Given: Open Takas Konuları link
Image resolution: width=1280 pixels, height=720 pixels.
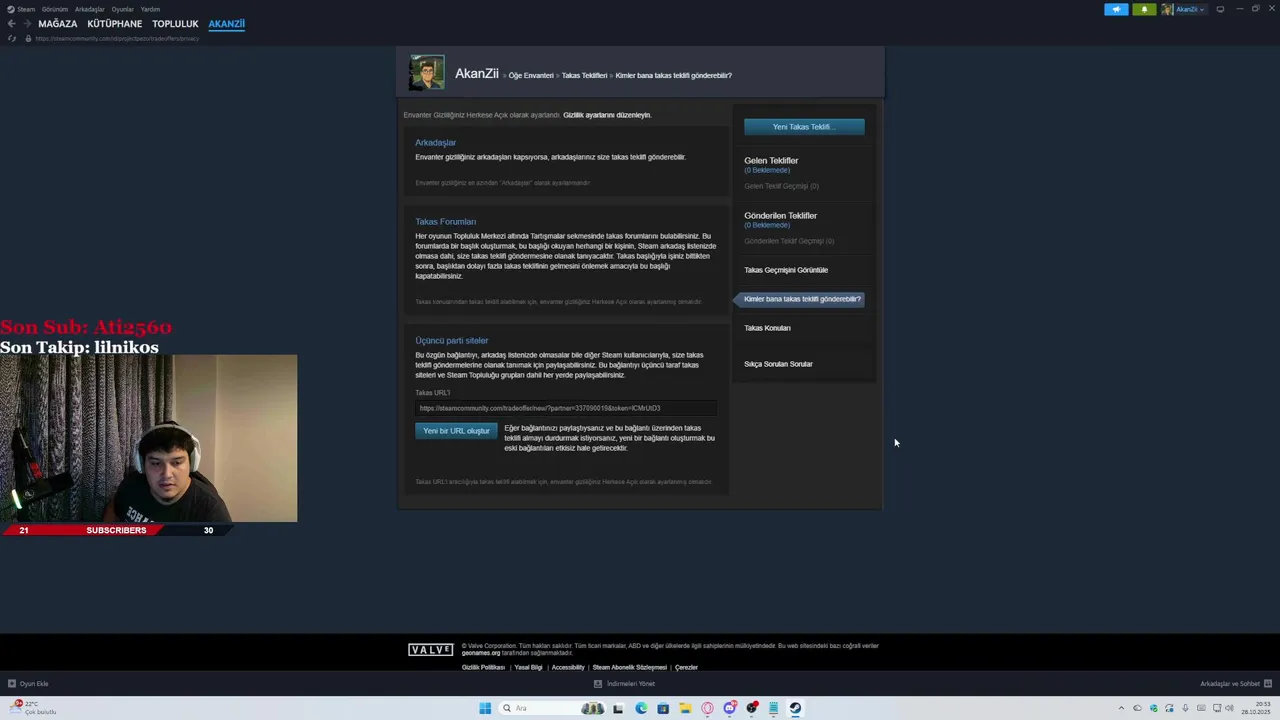Looking at the screenshot, I should tap(767, 328).
